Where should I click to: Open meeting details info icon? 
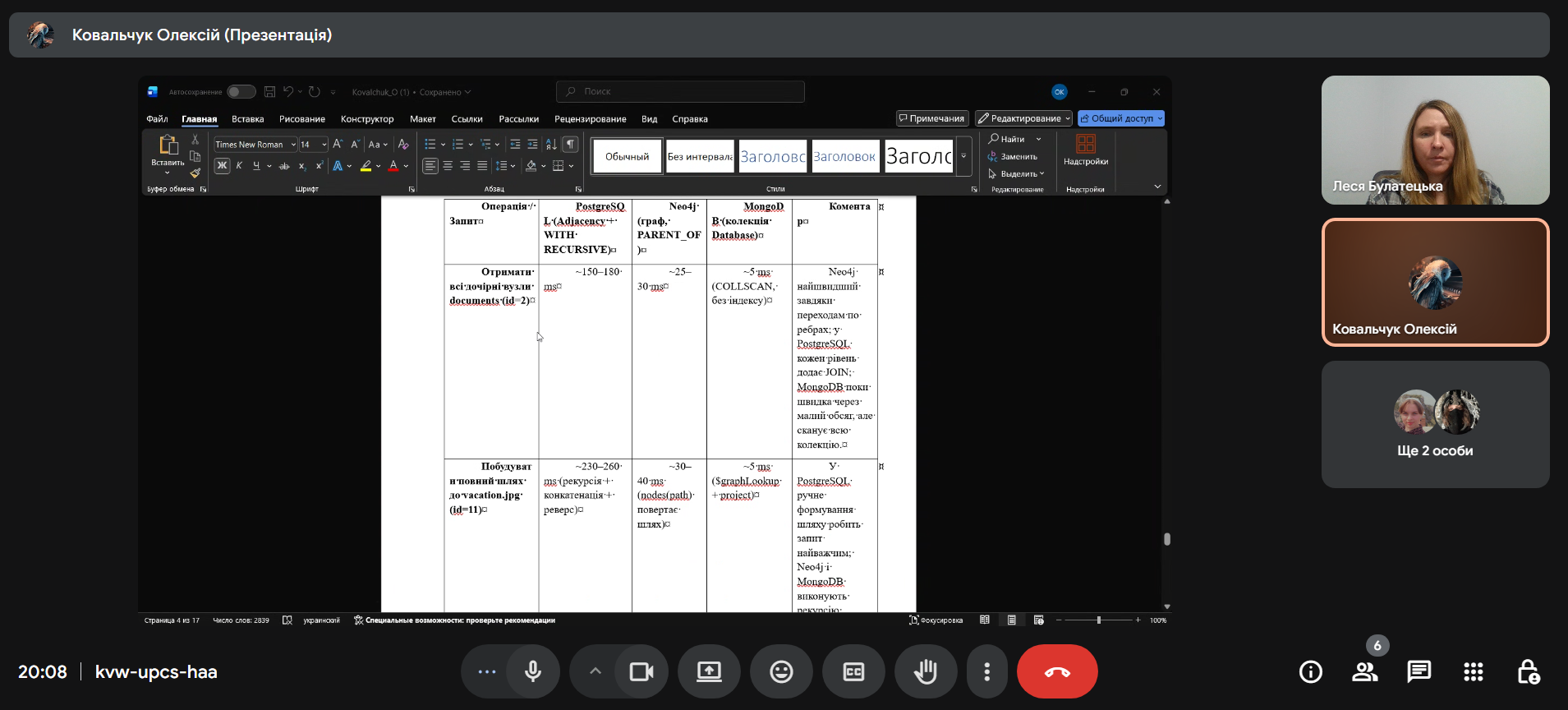pos(1310,671)
